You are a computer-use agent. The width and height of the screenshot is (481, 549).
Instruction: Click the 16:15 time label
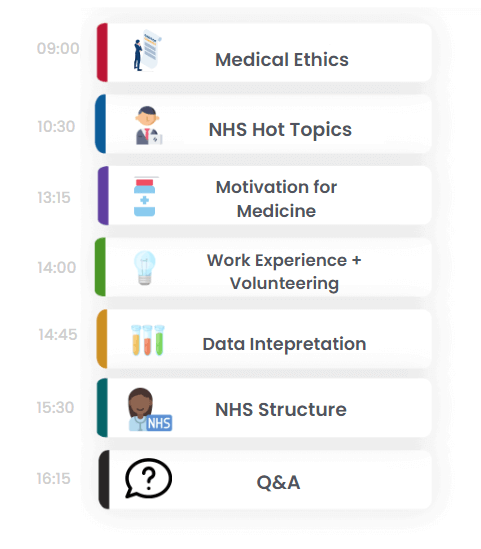point(54,478)
